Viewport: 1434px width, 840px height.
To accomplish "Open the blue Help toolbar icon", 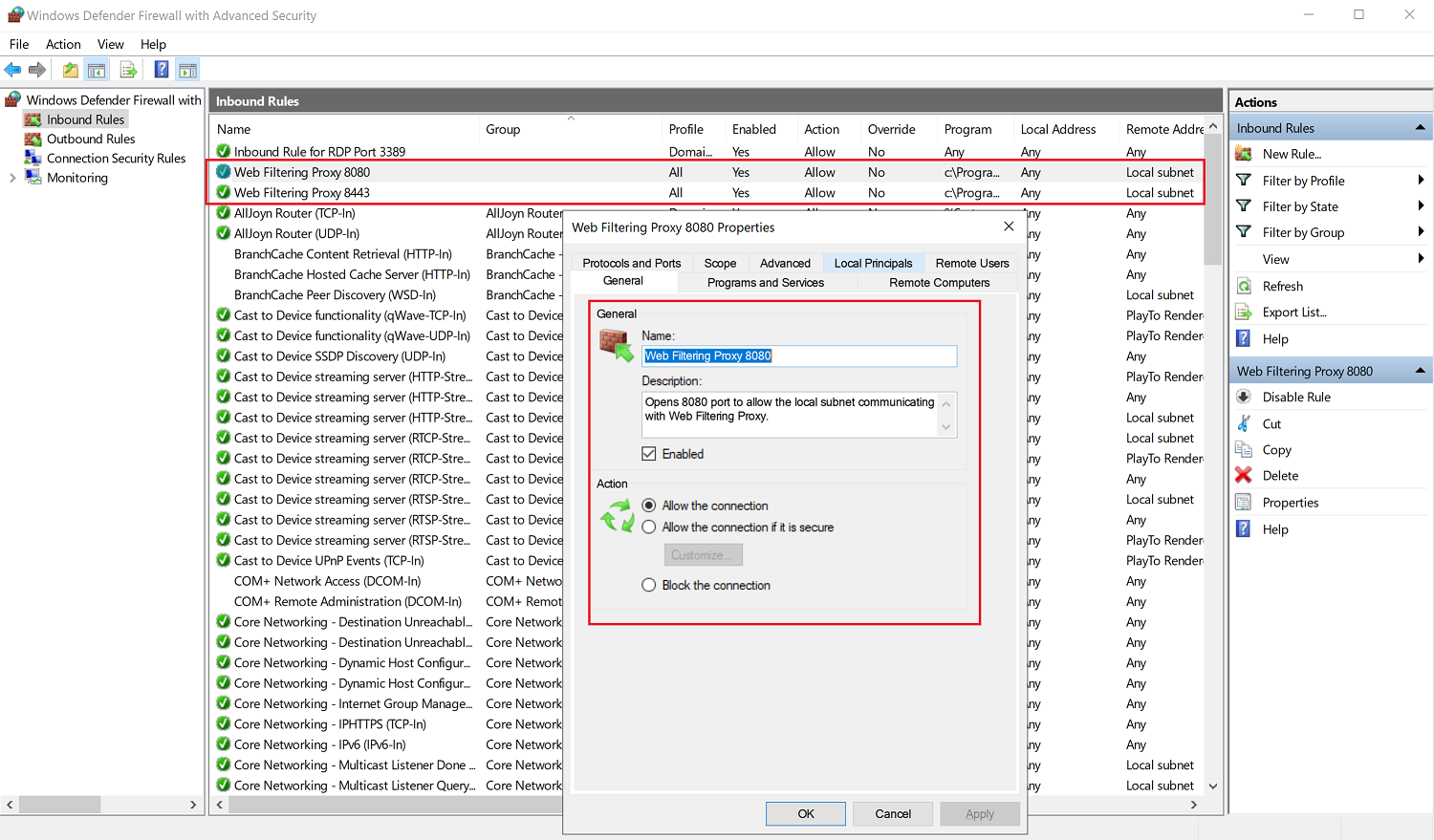I will point(162,70).
